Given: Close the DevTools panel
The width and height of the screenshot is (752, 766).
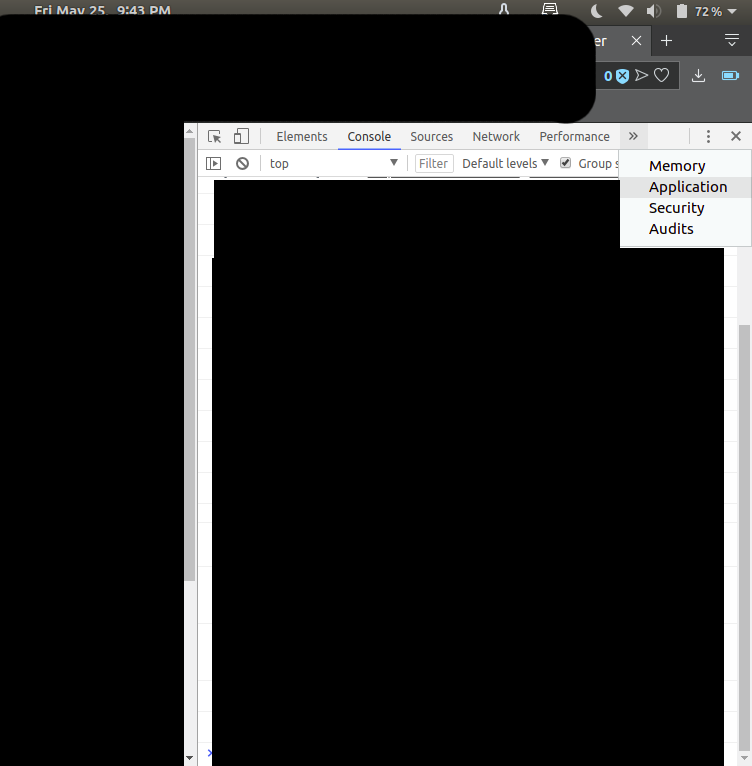Looking at the screenshot, I should click(x=736, y=136).
